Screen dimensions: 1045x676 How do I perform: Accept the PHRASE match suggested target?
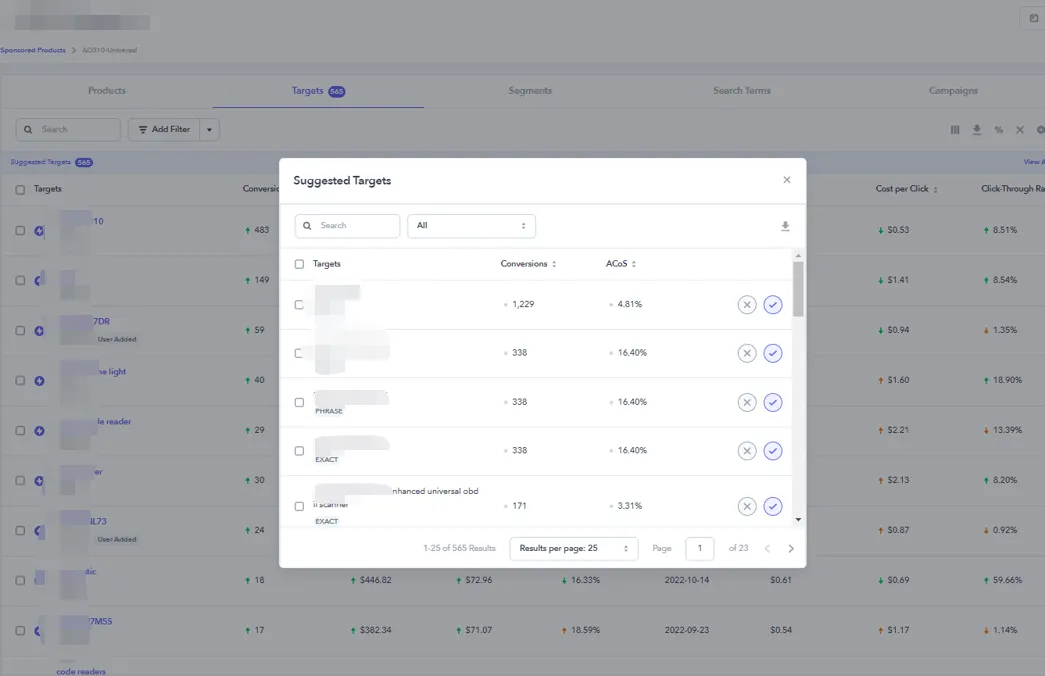(772, 403)
